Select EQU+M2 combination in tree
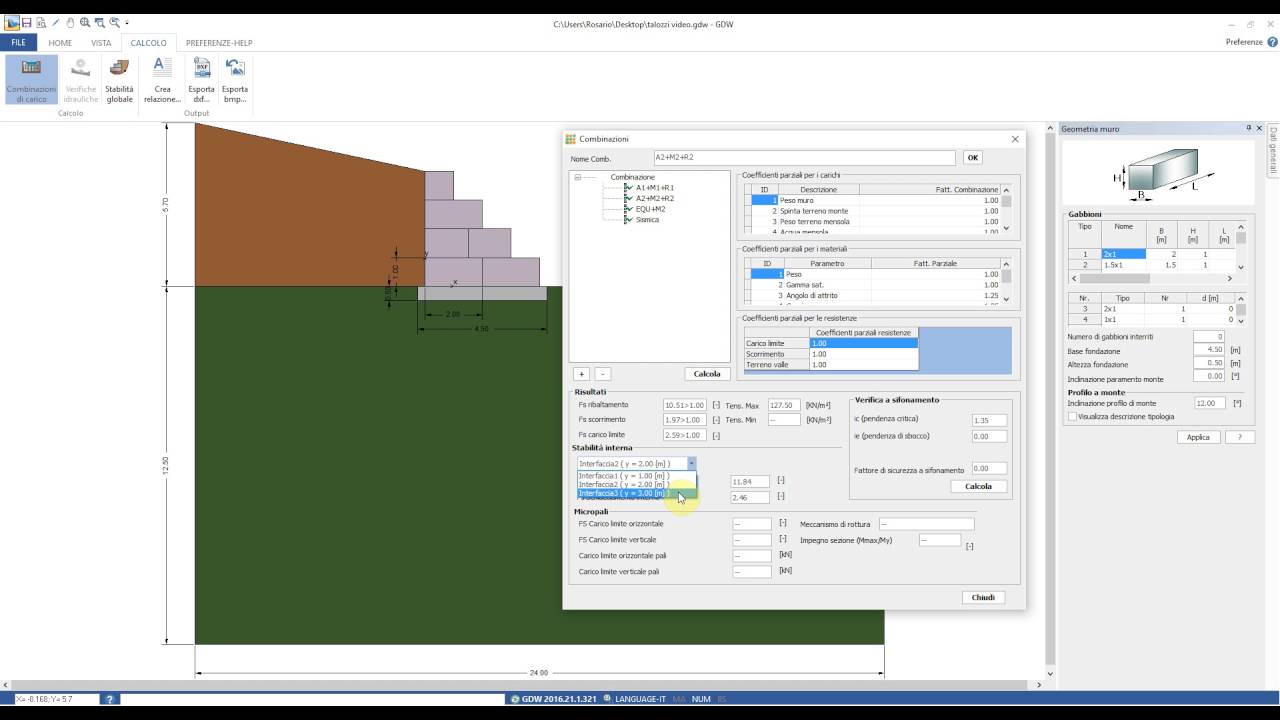This screenshot has width=1280, height=720. pyautogui.click(x=650, y=209)
